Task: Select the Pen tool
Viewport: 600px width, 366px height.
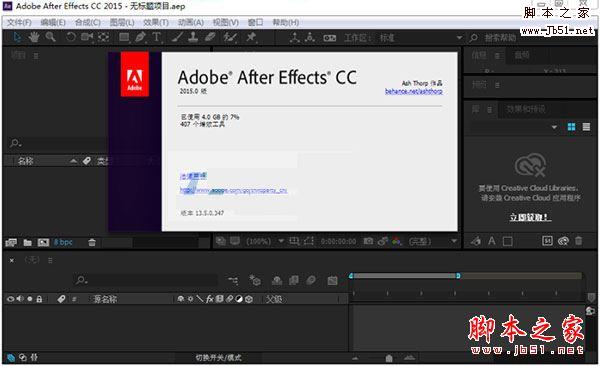Action: tap(140, 37)
